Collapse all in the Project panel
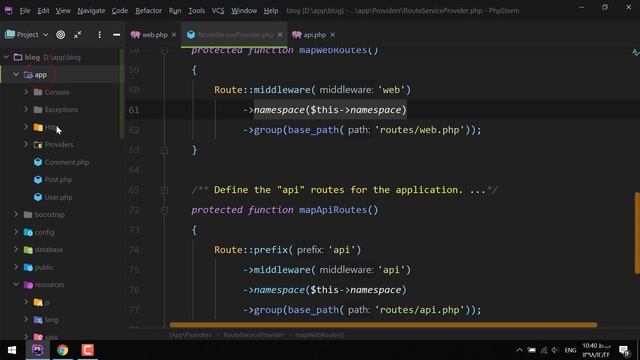This screenshot has height=360, width=640. click(x=78, y=35)
